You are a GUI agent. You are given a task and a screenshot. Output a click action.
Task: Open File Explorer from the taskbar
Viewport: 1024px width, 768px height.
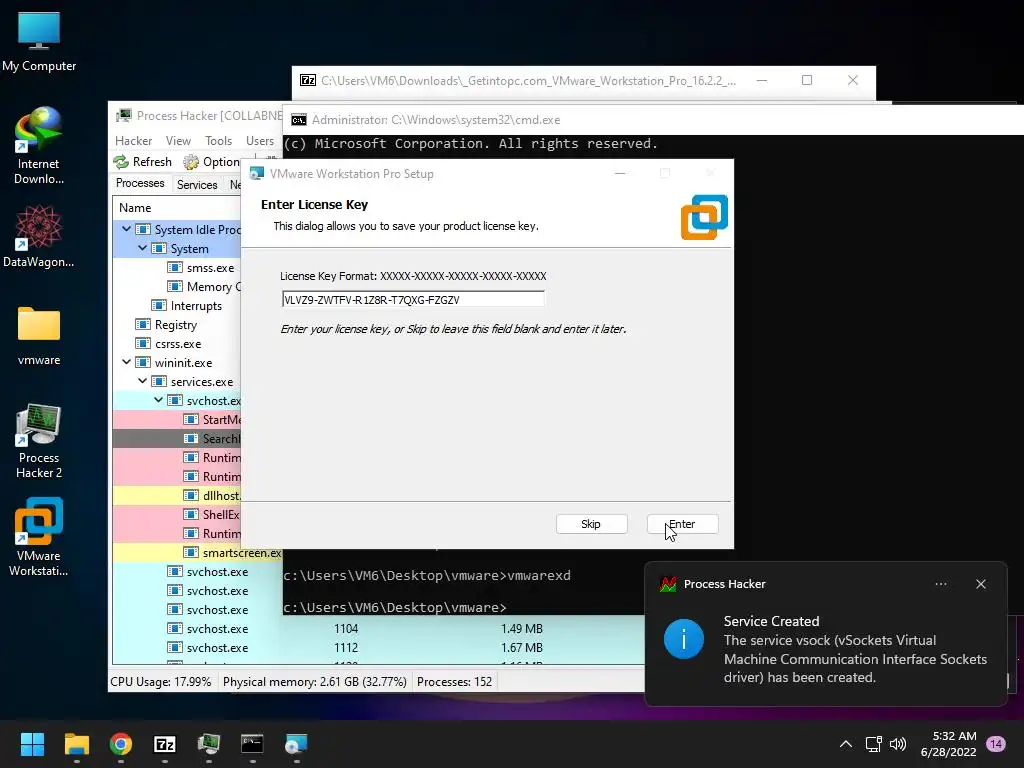[76, 744]
